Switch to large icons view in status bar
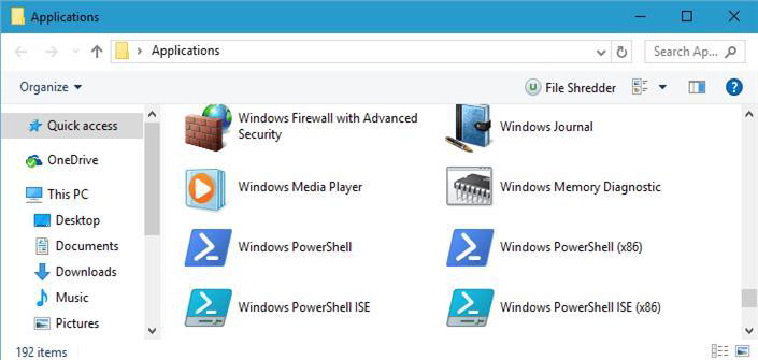758x360 pixels. pos(742,351)
